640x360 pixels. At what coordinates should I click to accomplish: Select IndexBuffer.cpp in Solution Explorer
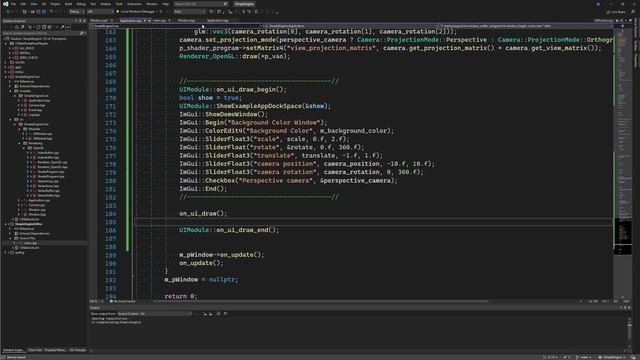pos(48,153)
